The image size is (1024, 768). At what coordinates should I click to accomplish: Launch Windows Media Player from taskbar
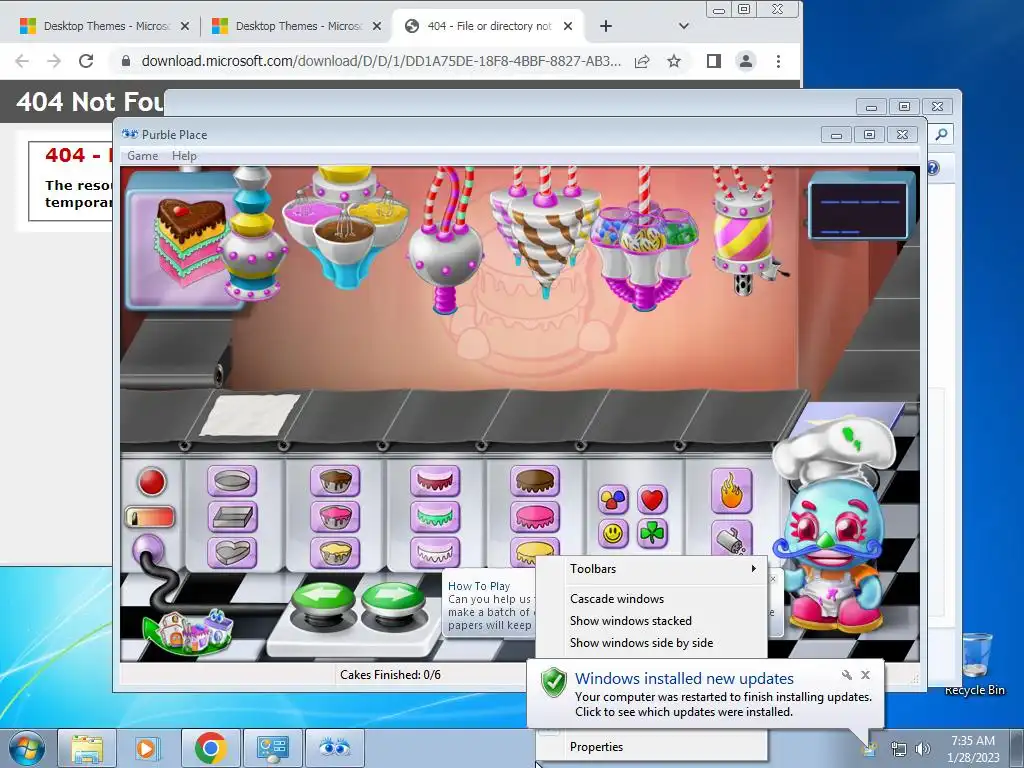pos(148,748)
